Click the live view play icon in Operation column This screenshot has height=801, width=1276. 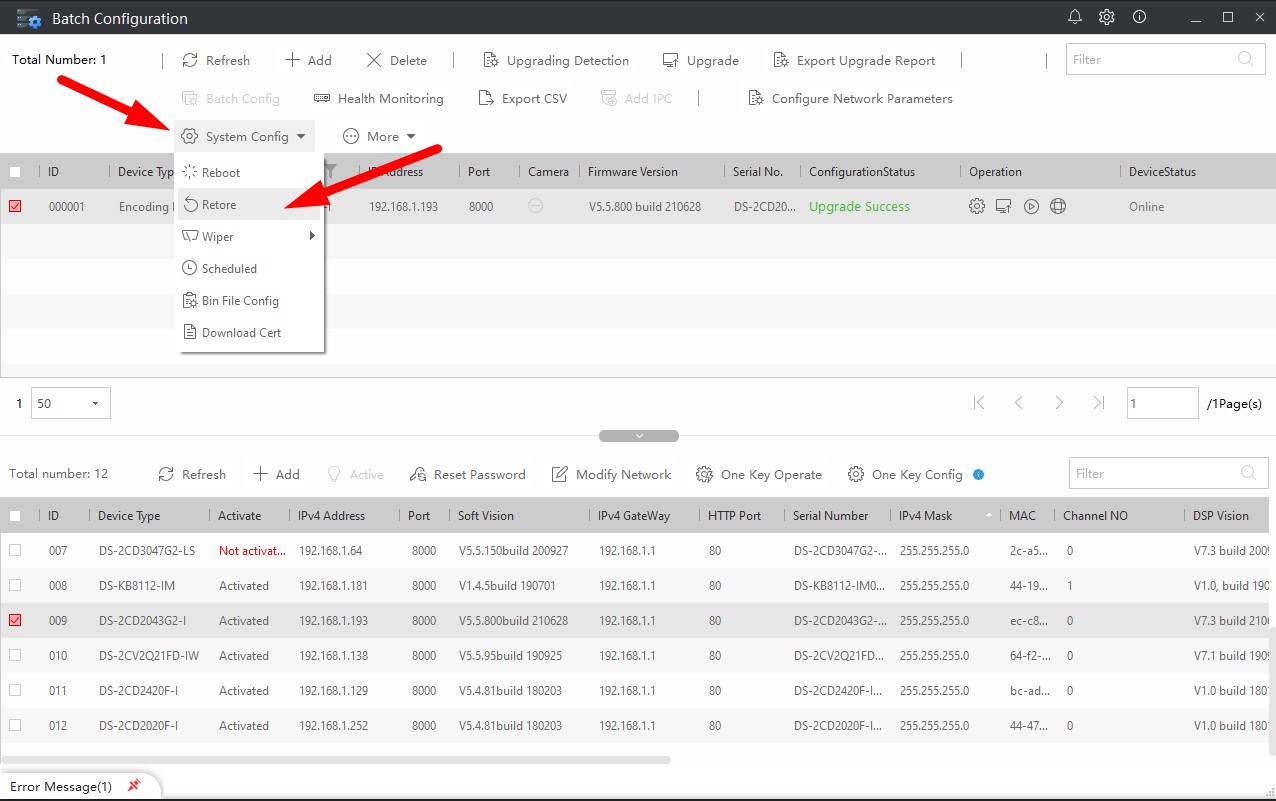[1031, 207]
